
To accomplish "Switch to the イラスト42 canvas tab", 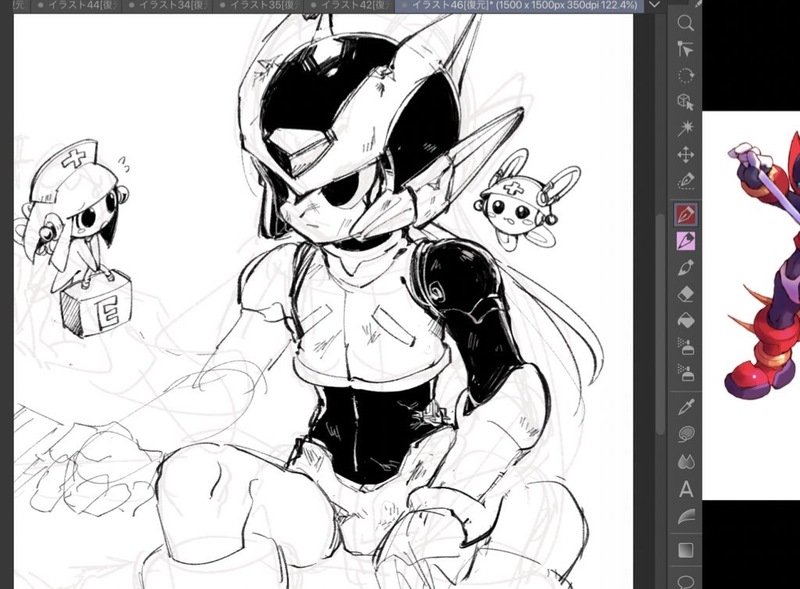I will (x=349, y=6).
